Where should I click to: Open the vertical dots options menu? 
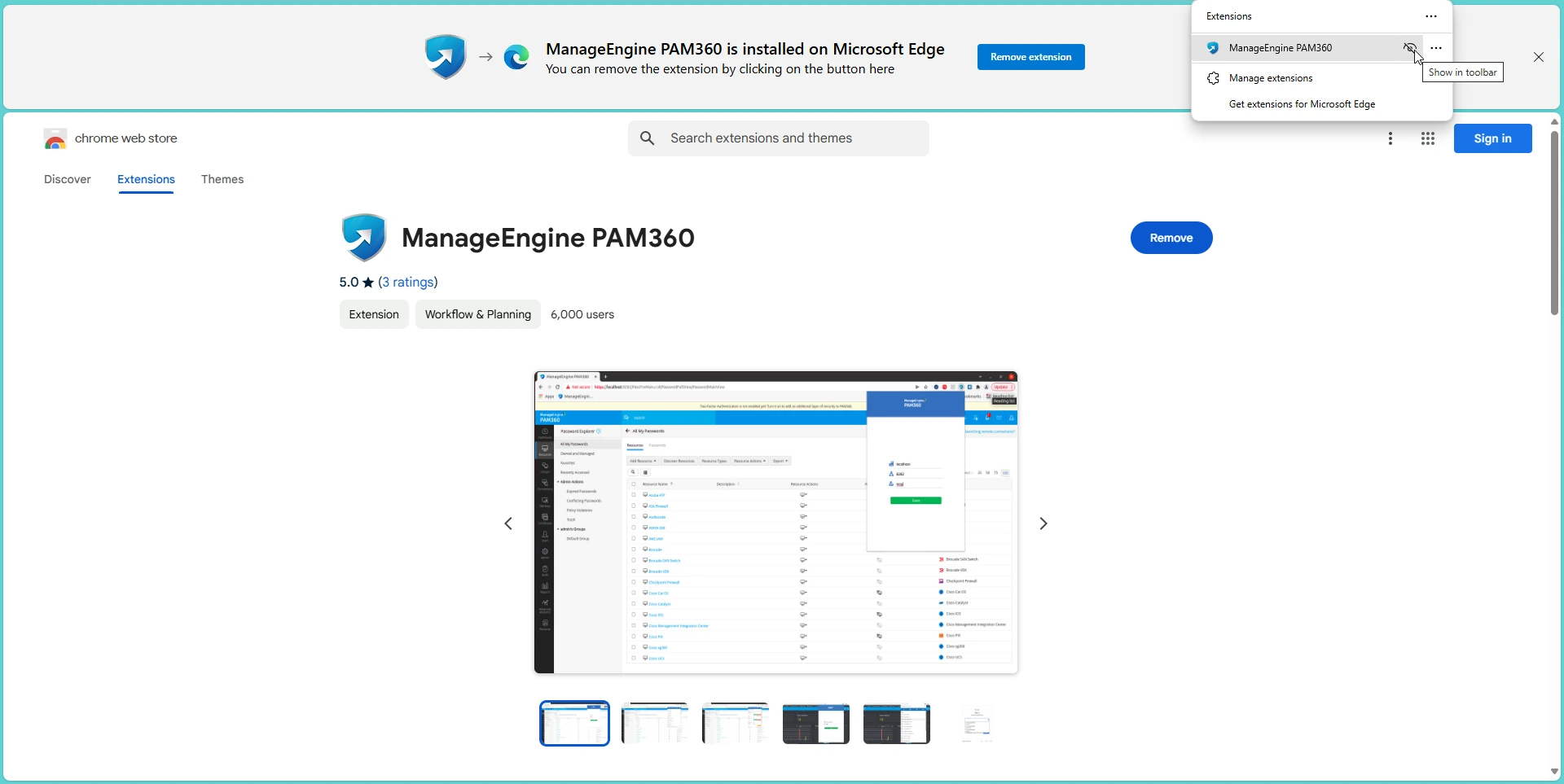click(1390, 139)
